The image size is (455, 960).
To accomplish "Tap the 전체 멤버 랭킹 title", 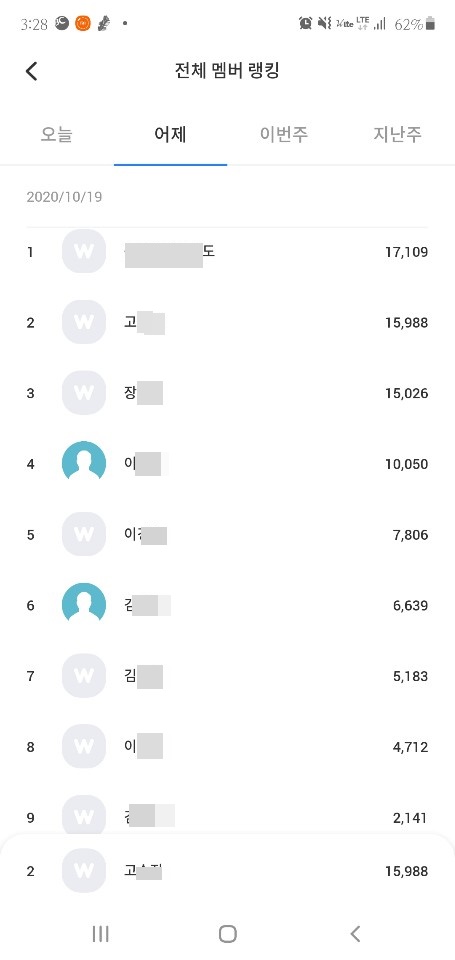I will pos(227,70).
